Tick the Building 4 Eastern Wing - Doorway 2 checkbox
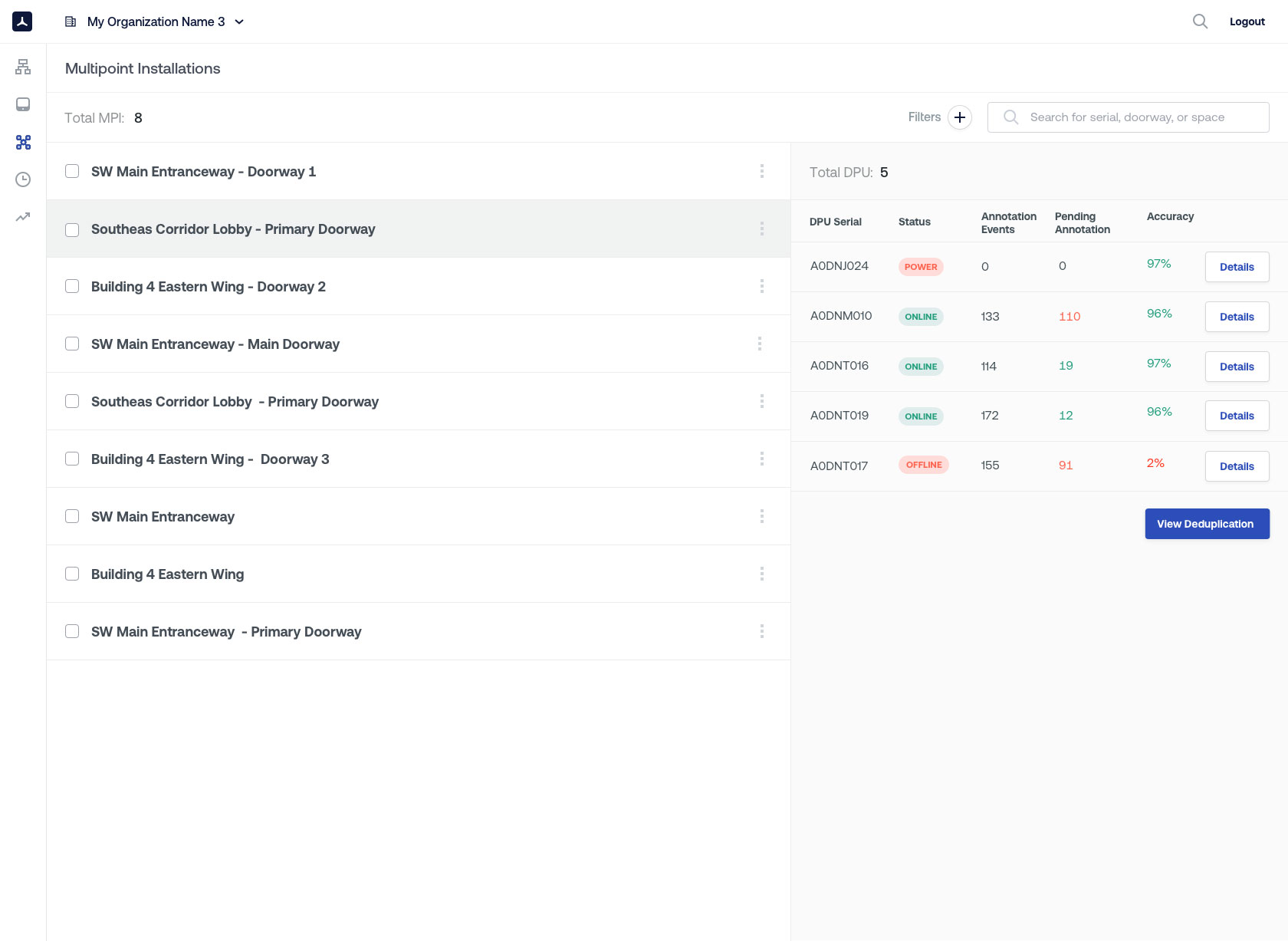 pyautogui.click(x=72, y=286)
